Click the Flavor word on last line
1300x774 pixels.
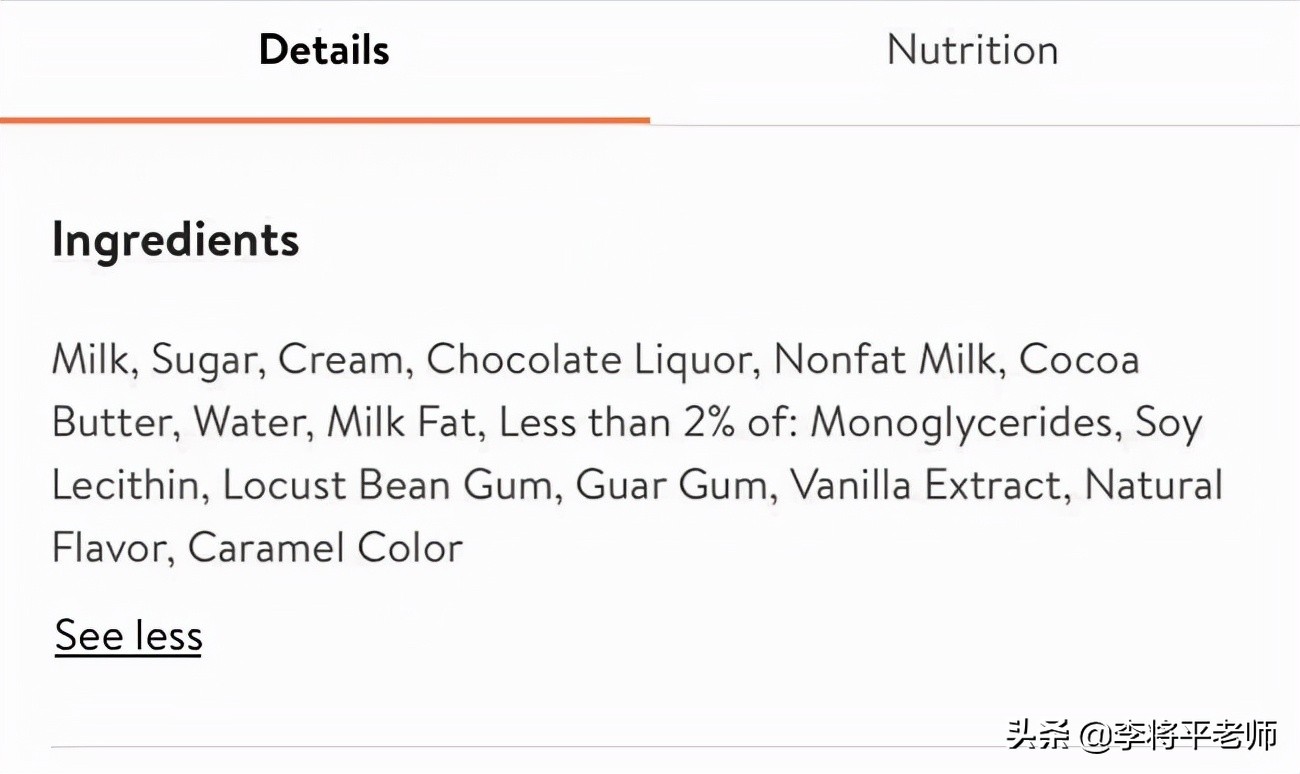point(110,548)
